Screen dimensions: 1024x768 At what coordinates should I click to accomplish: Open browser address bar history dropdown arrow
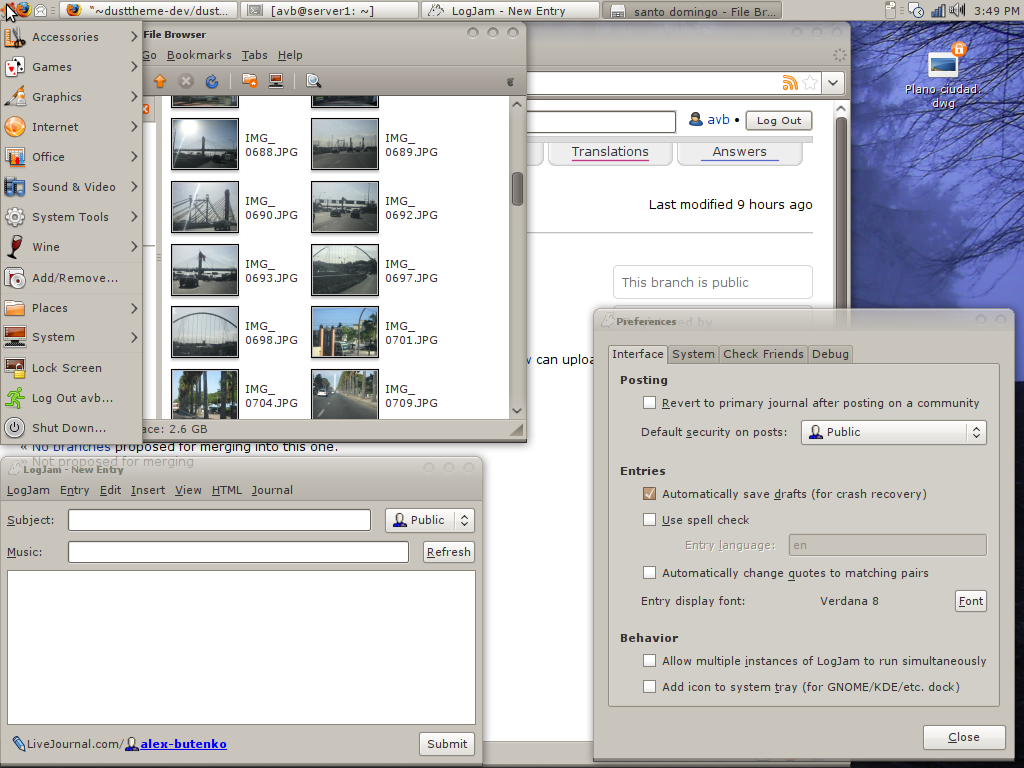pos(833,83)
